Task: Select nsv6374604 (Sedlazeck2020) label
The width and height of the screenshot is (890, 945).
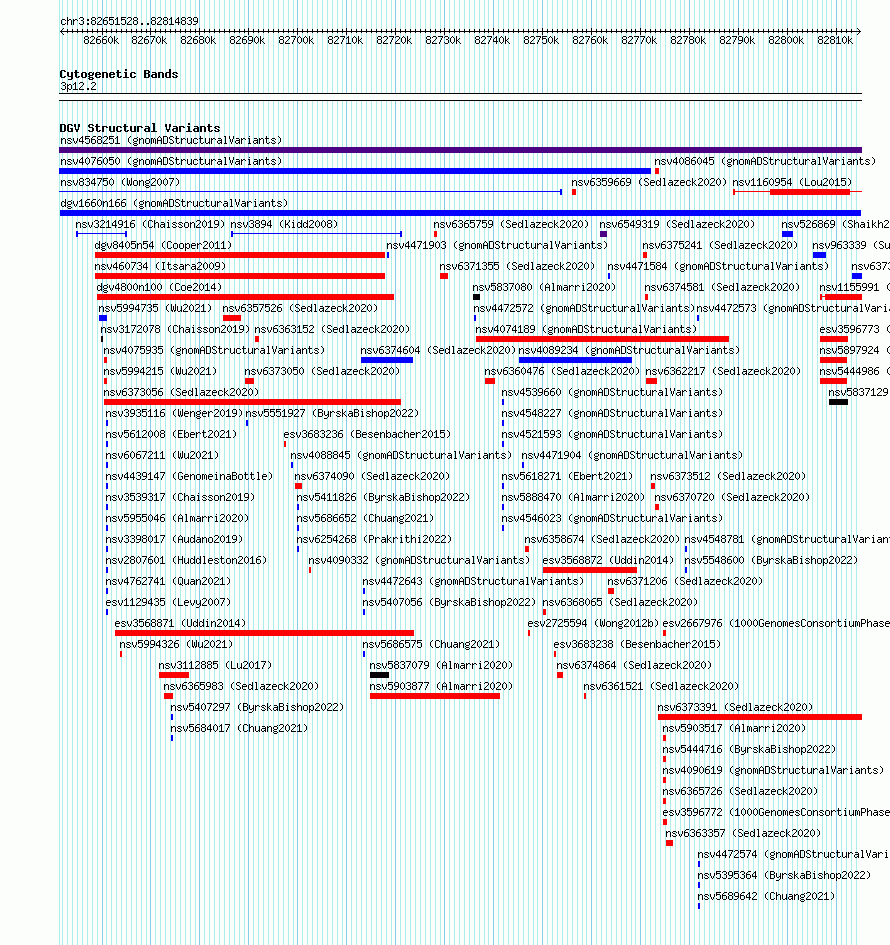Action: (x=438, y=350)
